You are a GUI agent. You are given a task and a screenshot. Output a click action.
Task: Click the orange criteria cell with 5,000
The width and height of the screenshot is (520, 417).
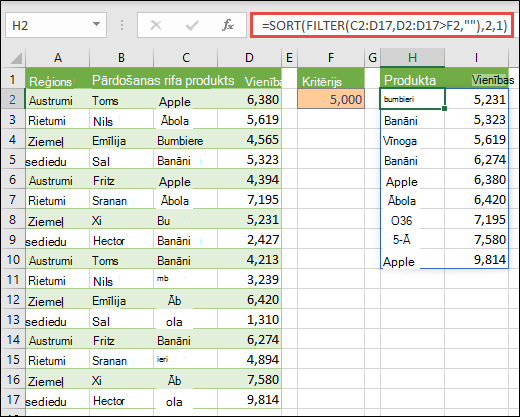point(331,99)
